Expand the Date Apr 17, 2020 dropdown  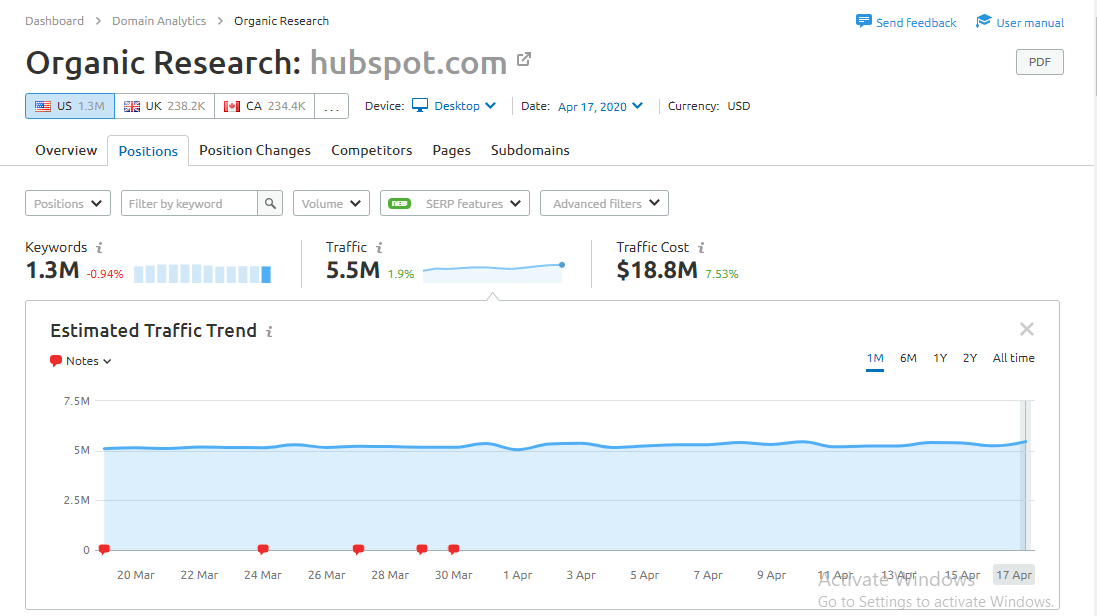coord(600,106)
